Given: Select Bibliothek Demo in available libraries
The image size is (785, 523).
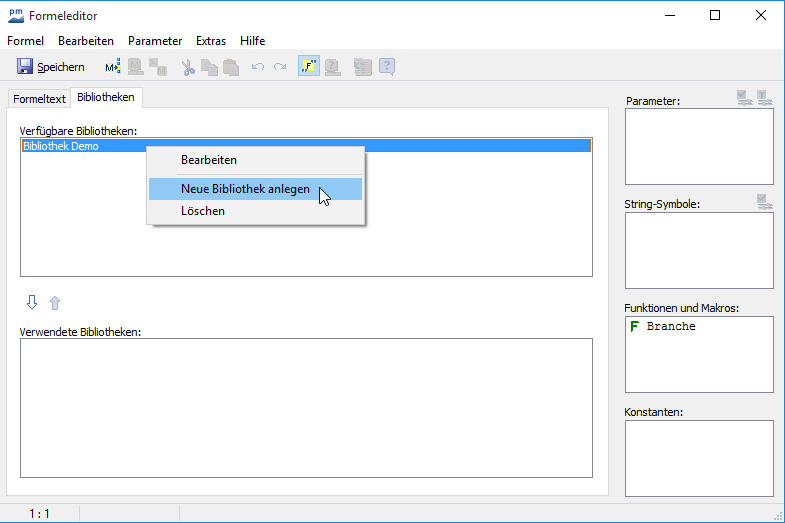Looking at the screenshot, I should (61, 146).
